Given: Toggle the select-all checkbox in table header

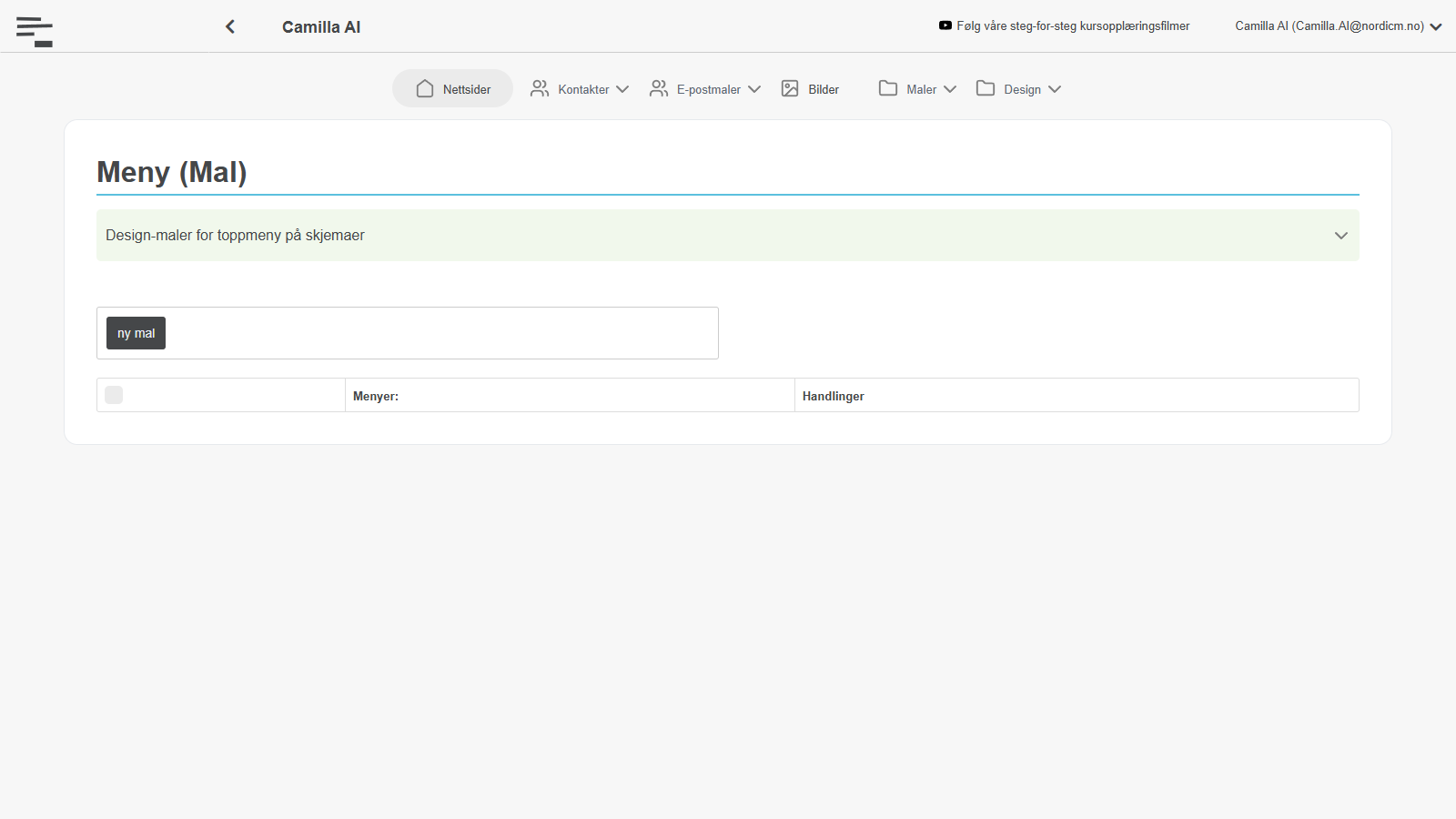Looking at the screenshot, I should 114,395.
